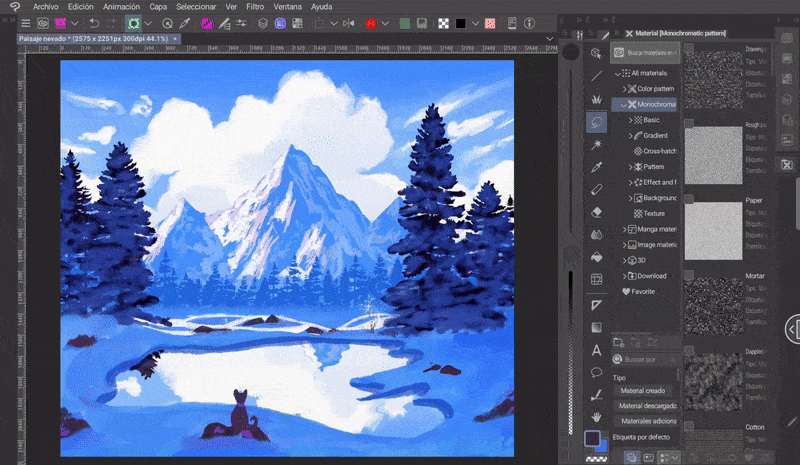
Task: Expand the Basic subfolder
Action: [630, 120]
